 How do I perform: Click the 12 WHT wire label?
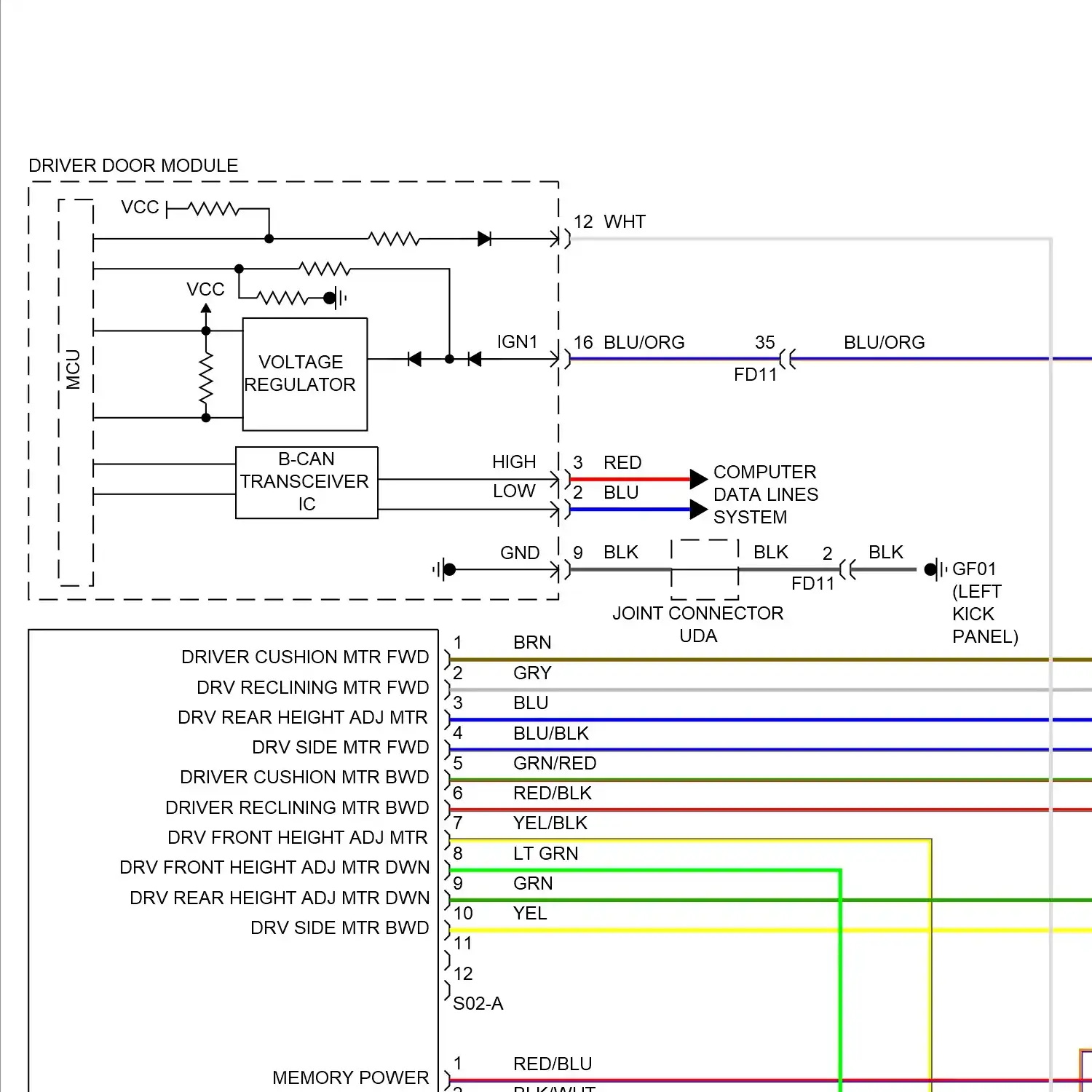point(609,221)
